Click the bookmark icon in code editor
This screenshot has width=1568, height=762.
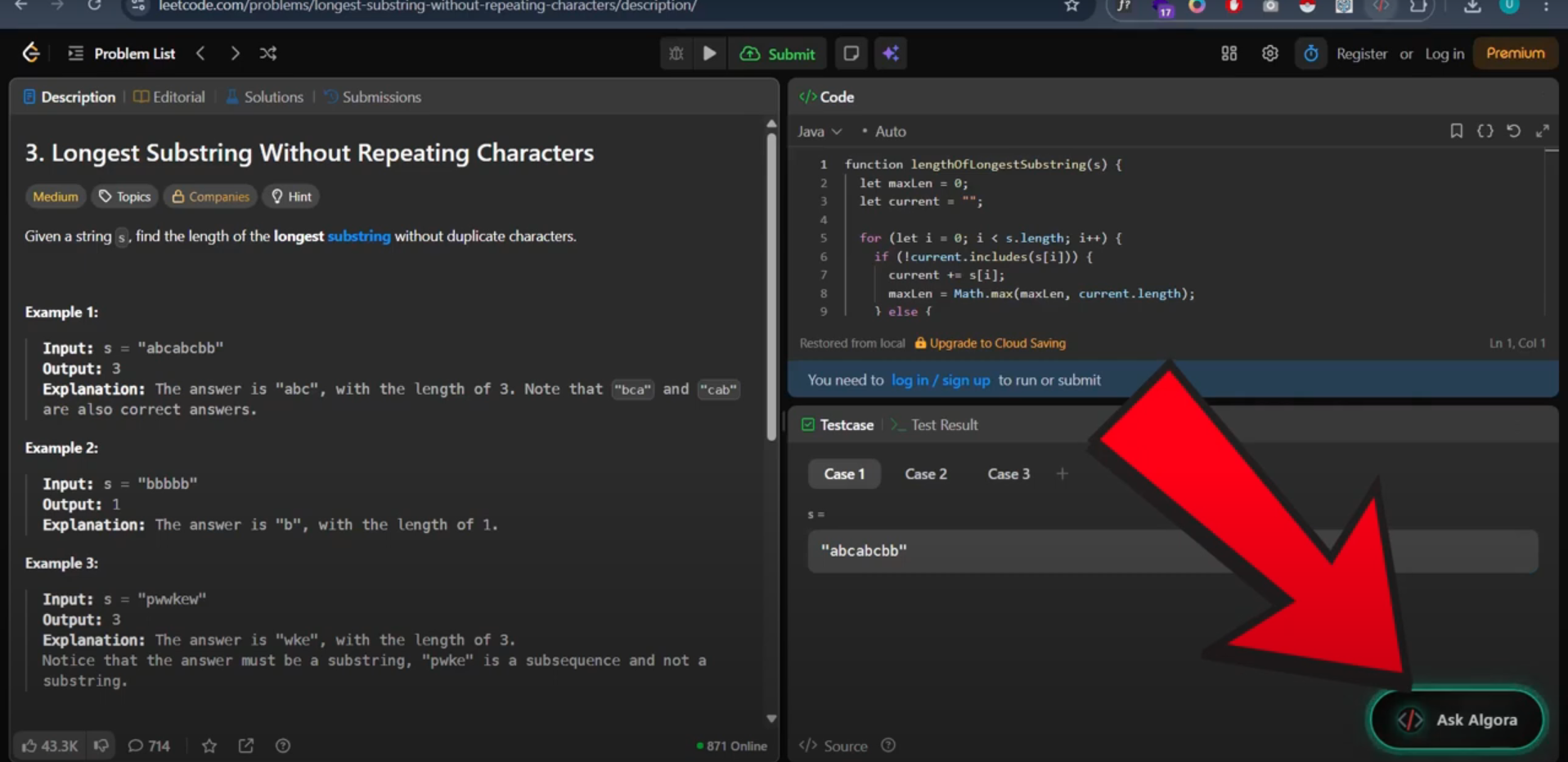click(x=1456, y=131)
